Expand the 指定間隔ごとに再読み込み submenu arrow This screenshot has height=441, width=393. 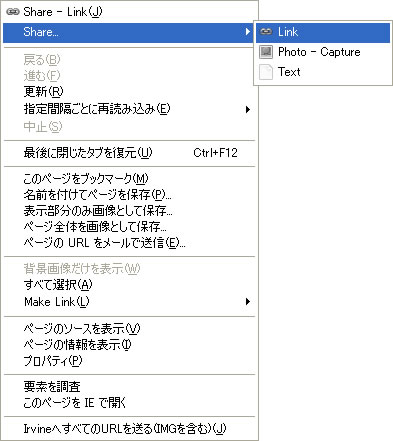tap(247, 109)
